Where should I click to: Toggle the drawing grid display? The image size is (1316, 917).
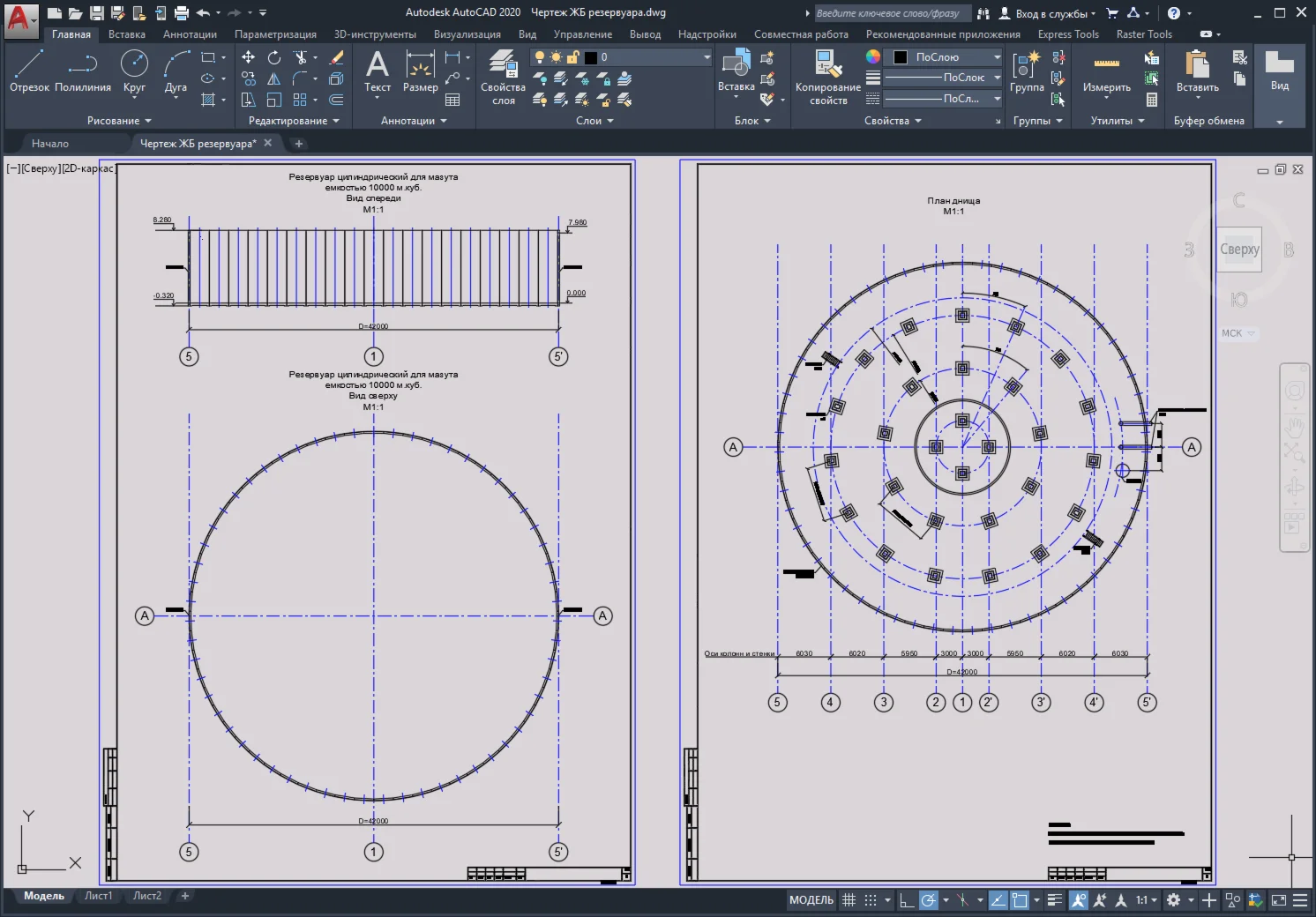849,900
